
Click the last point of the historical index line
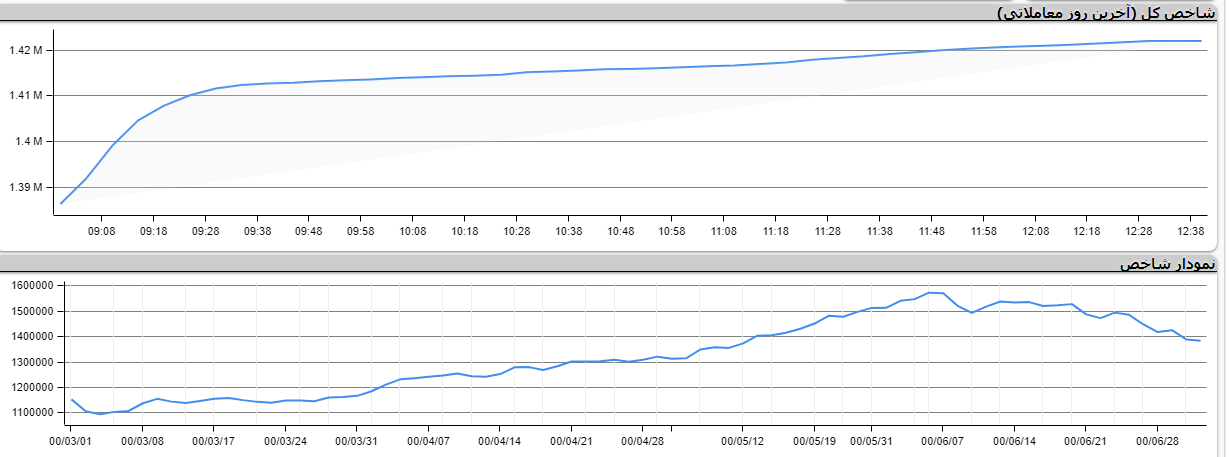tap(1199, 341)
